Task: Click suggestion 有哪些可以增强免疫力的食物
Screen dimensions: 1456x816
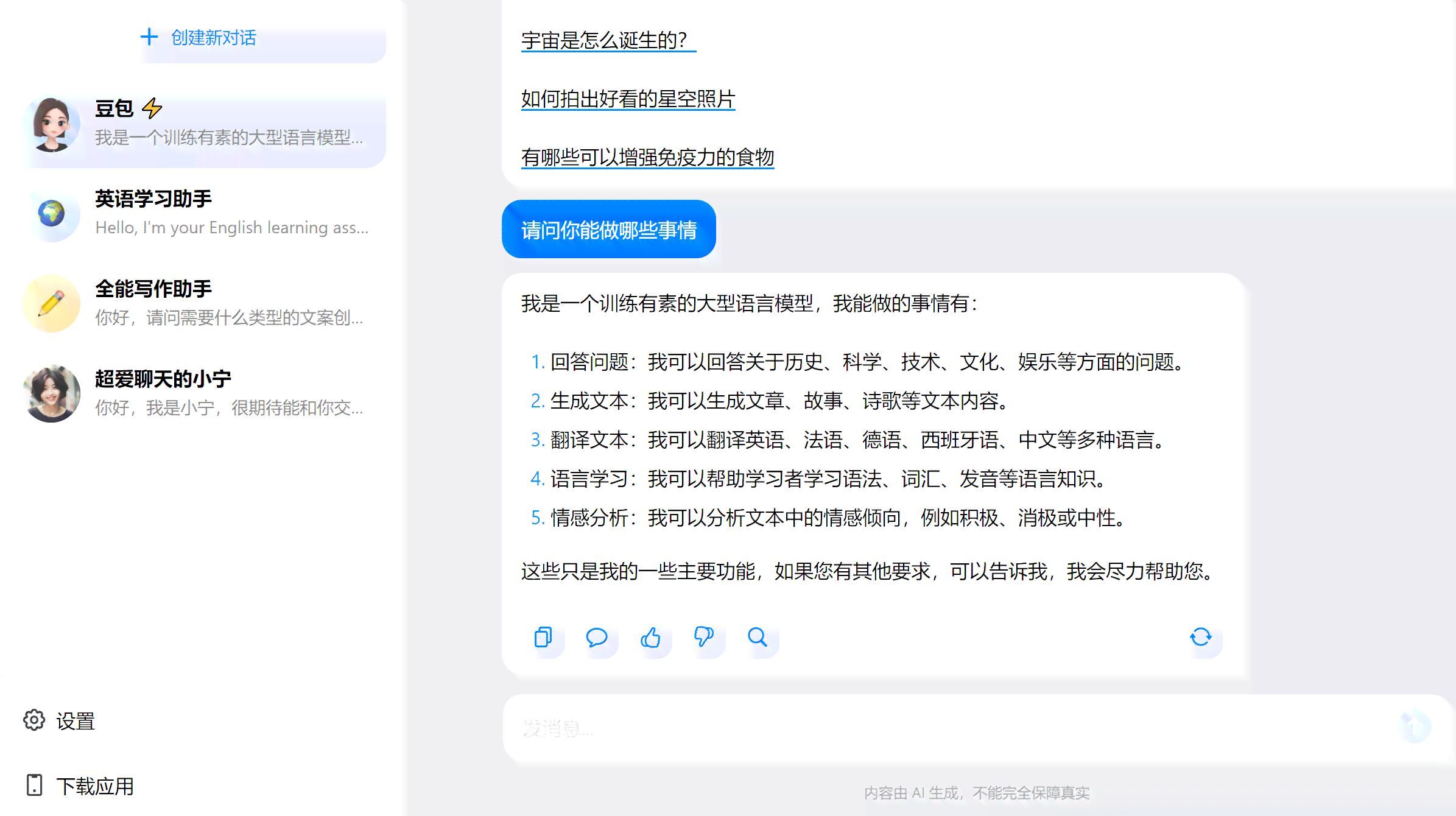Action: tap(647, 157)
